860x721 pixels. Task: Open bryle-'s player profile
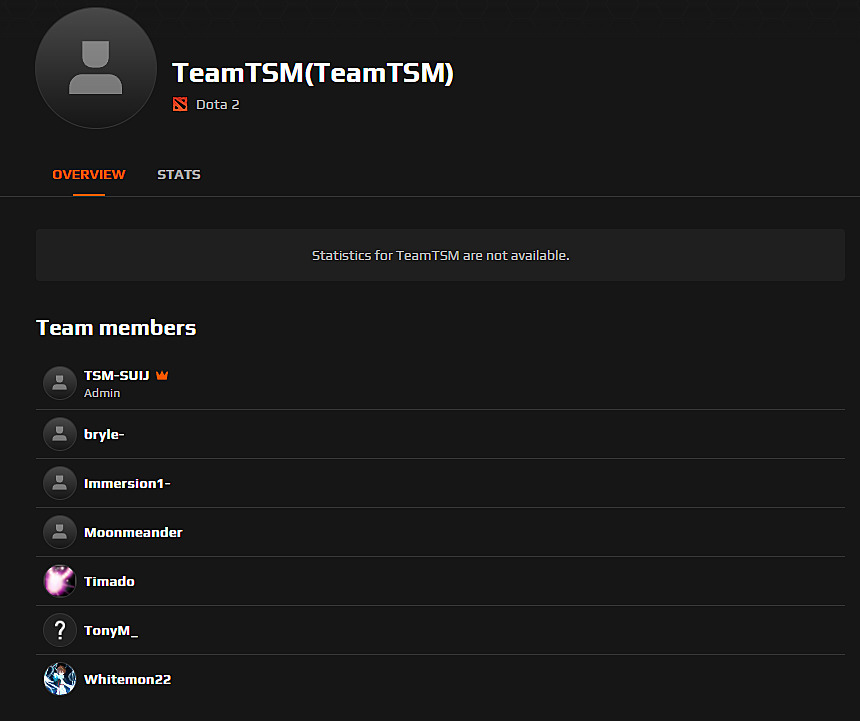(104, 434)
